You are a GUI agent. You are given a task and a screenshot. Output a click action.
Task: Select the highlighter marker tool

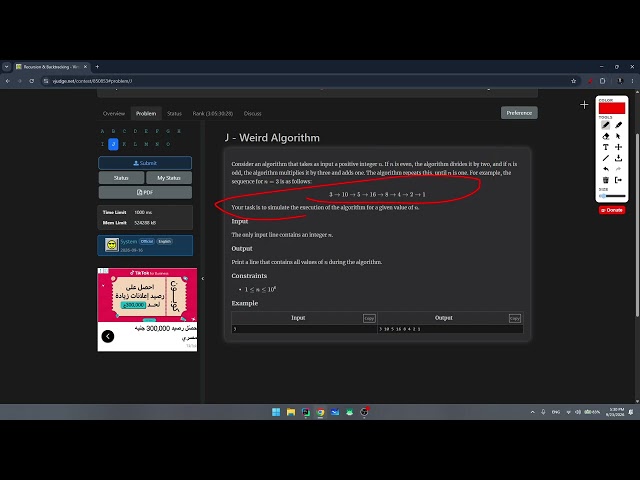click(618, 125)
